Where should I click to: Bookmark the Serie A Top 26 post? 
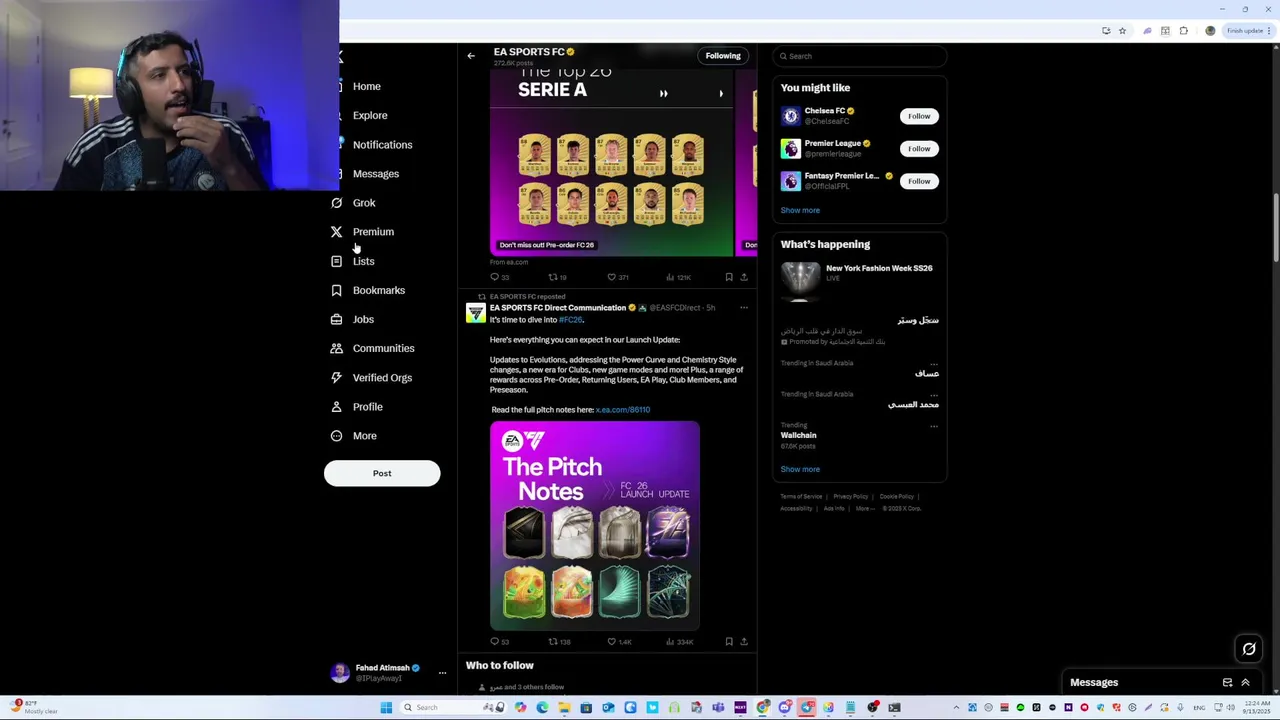click(729, 277)
